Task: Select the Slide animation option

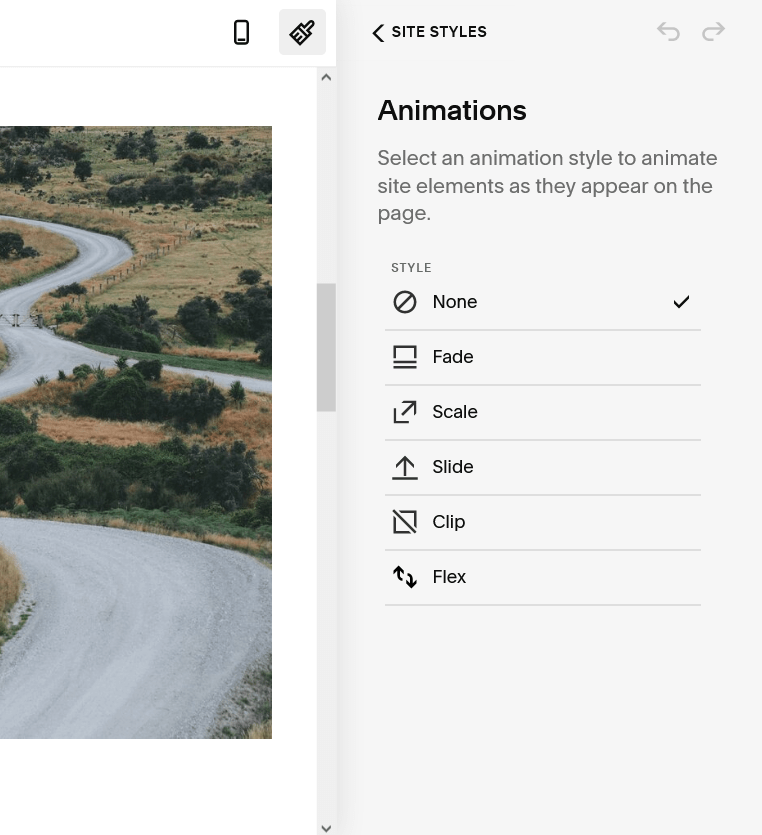Action: (543, 467)
